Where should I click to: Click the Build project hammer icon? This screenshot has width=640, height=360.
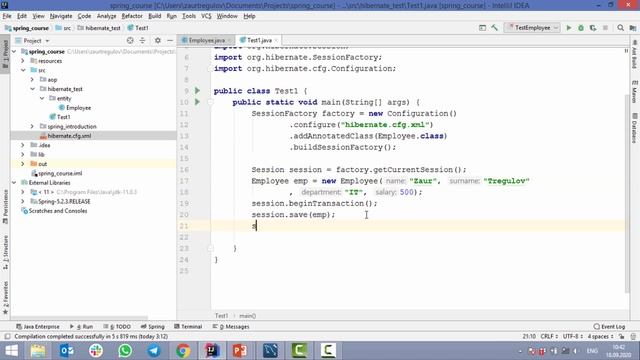pyautogui.click(x=495, y=28)
